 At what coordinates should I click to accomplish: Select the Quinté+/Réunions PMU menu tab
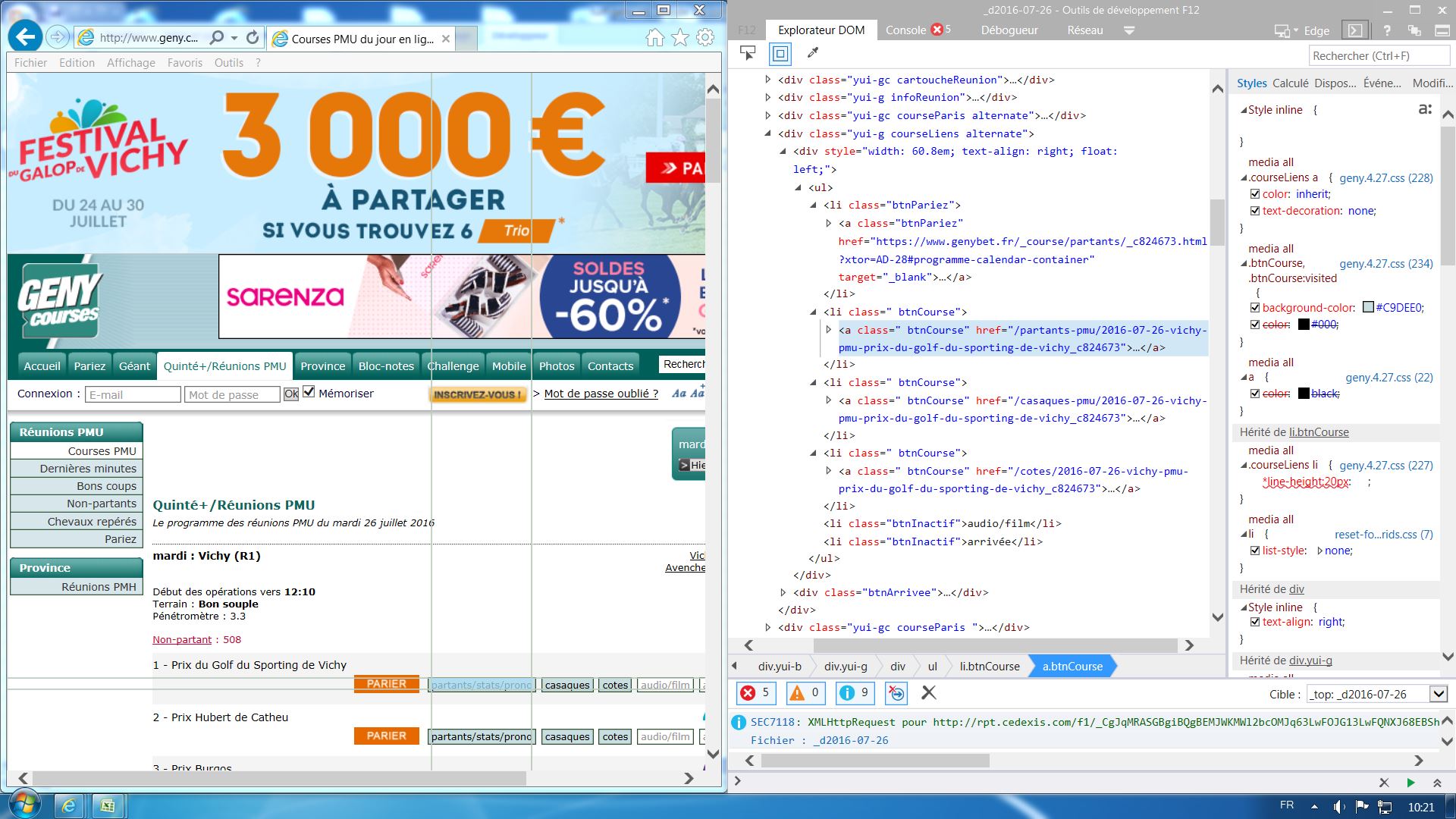click(x=225, y=365)
